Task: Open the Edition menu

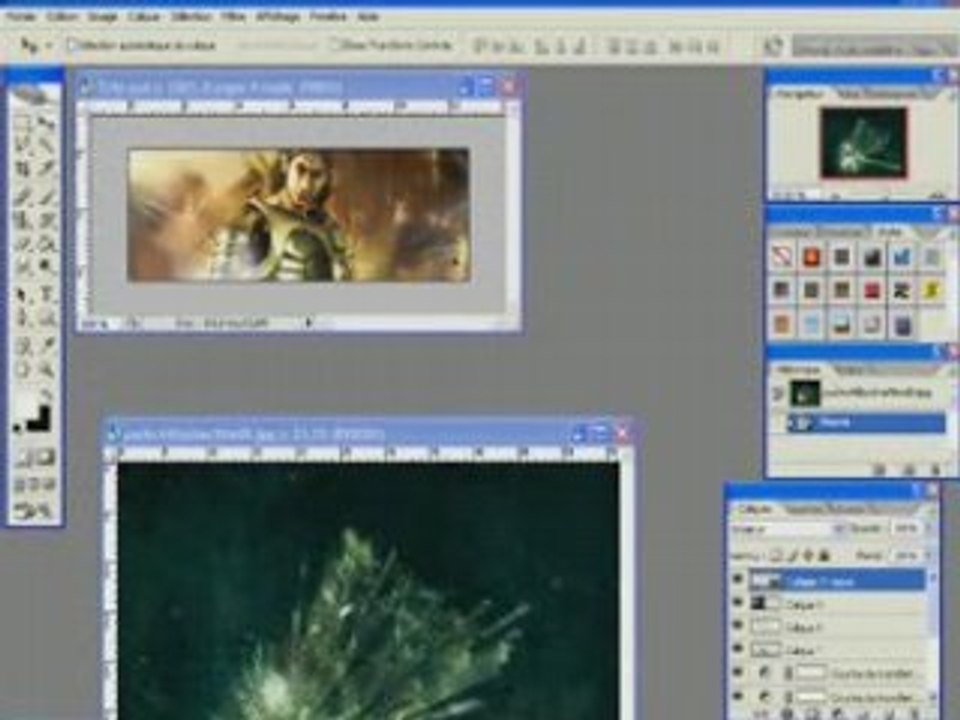Action: coord(62,17)
